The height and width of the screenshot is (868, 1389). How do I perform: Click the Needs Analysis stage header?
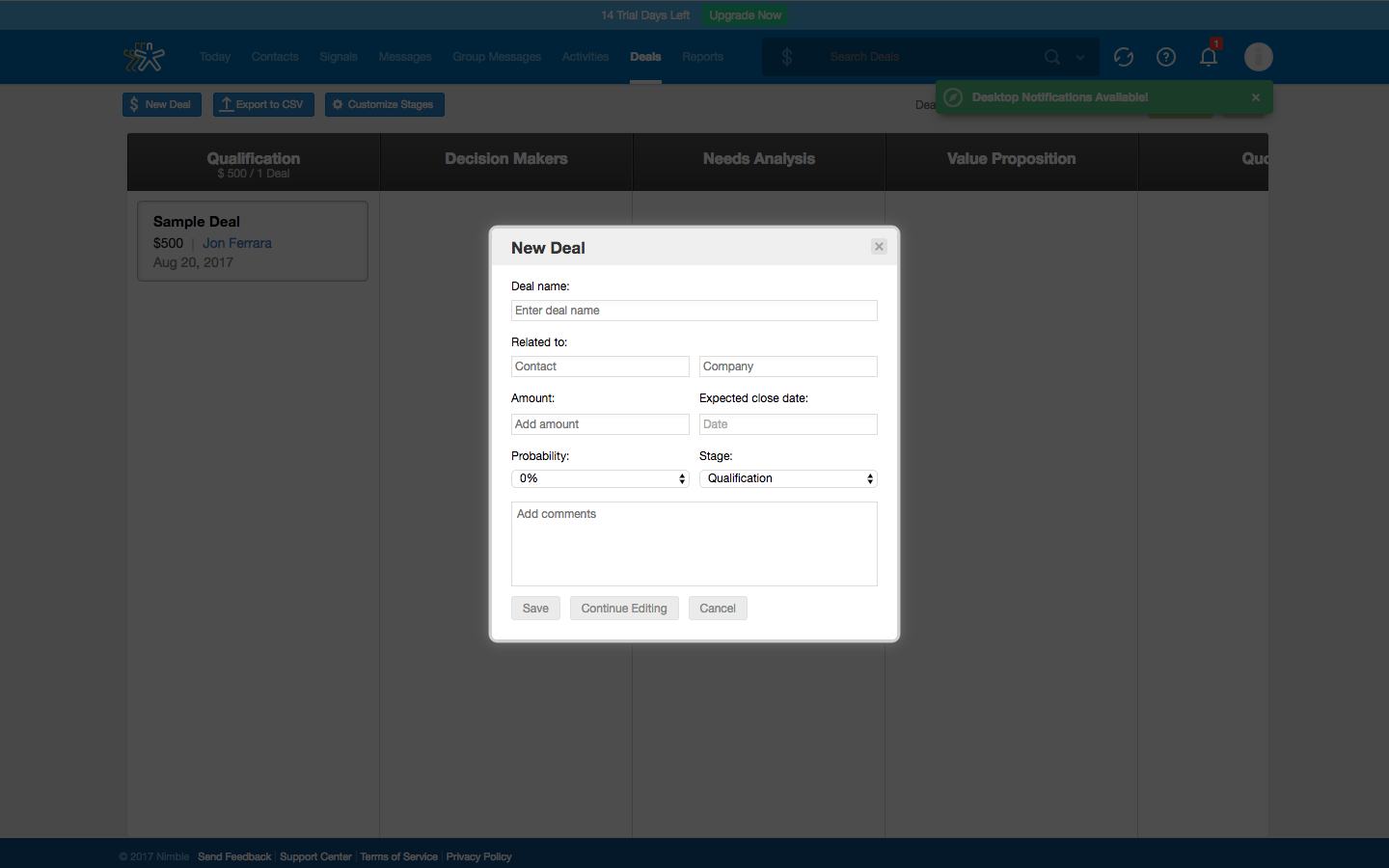click(x=759, y=162)
